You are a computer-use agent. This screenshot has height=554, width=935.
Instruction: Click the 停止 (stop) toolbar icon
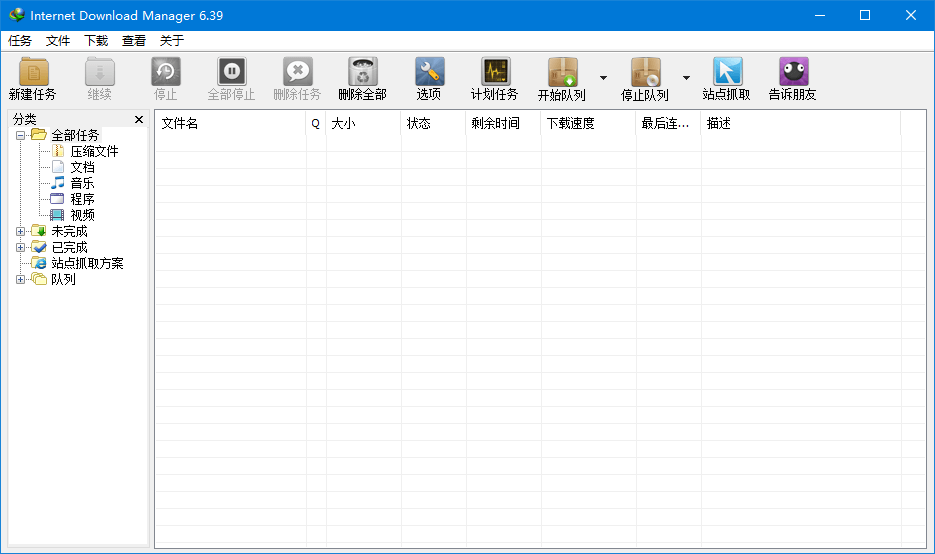(166, 72)
